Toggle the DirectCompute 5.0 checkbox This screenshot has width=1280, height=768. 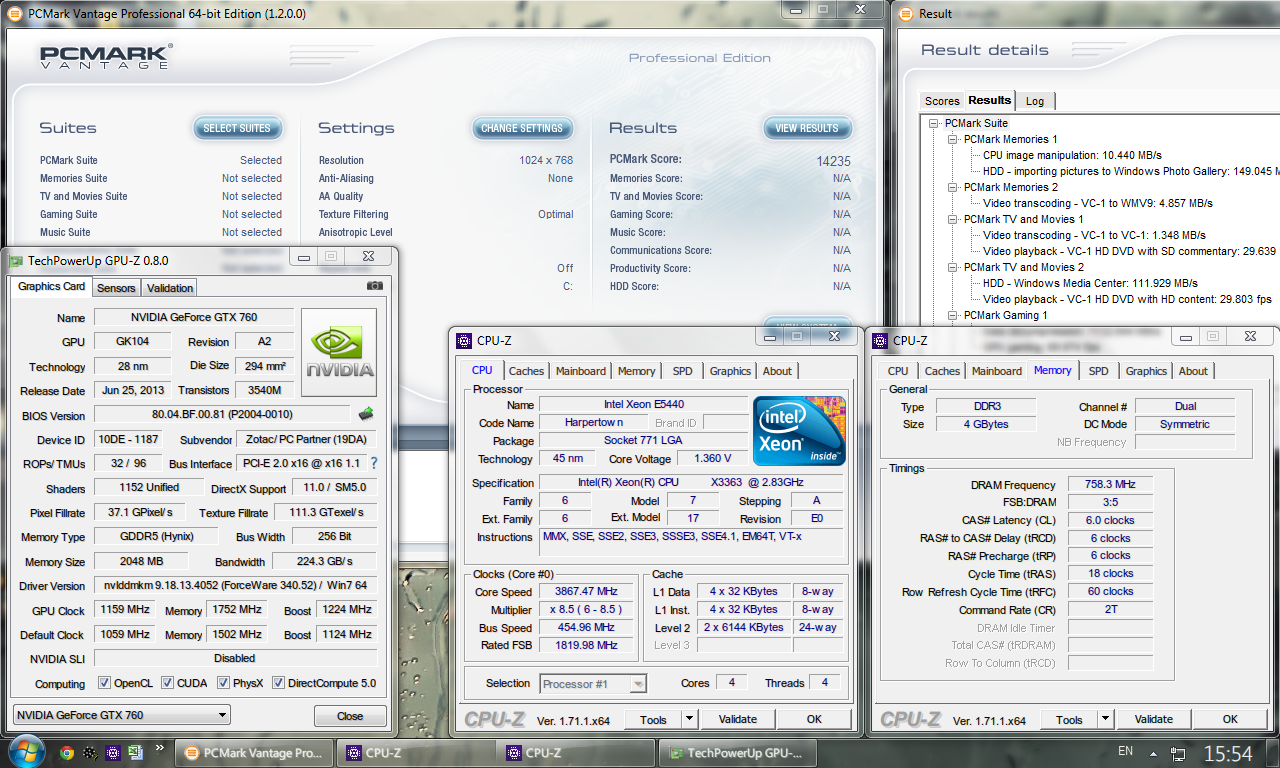pos(279,683)
